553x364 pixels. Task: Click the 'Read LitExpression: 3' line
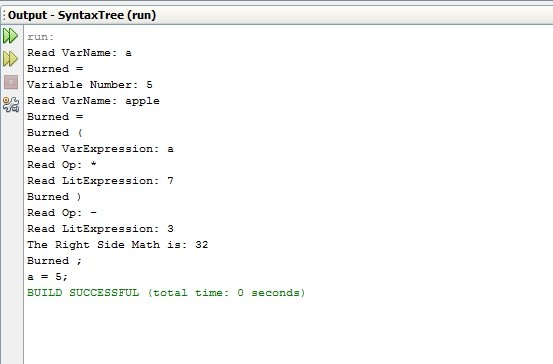click(x=100, y=229)
